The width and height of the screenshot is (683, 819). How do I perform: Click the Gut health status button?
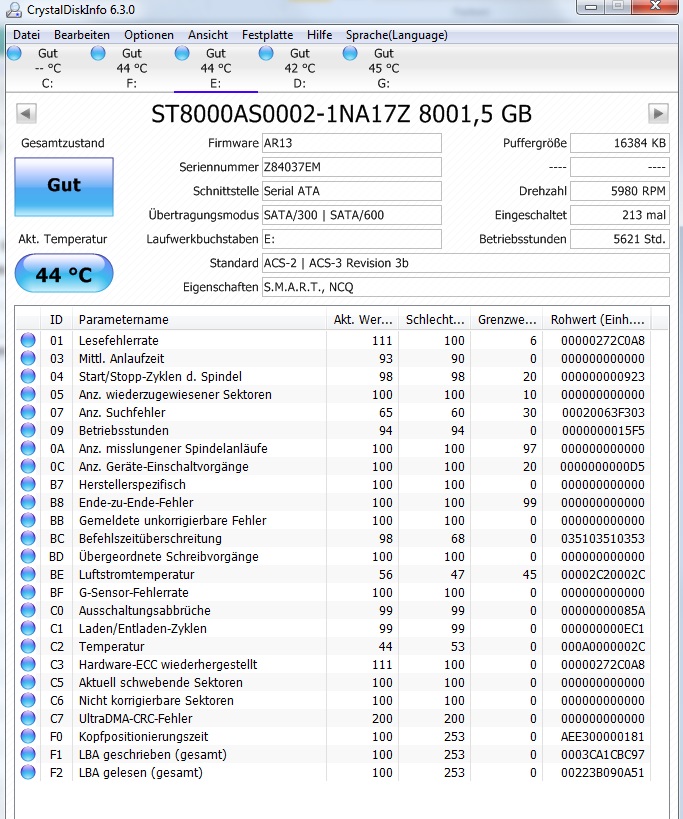[x=64, y=186]
